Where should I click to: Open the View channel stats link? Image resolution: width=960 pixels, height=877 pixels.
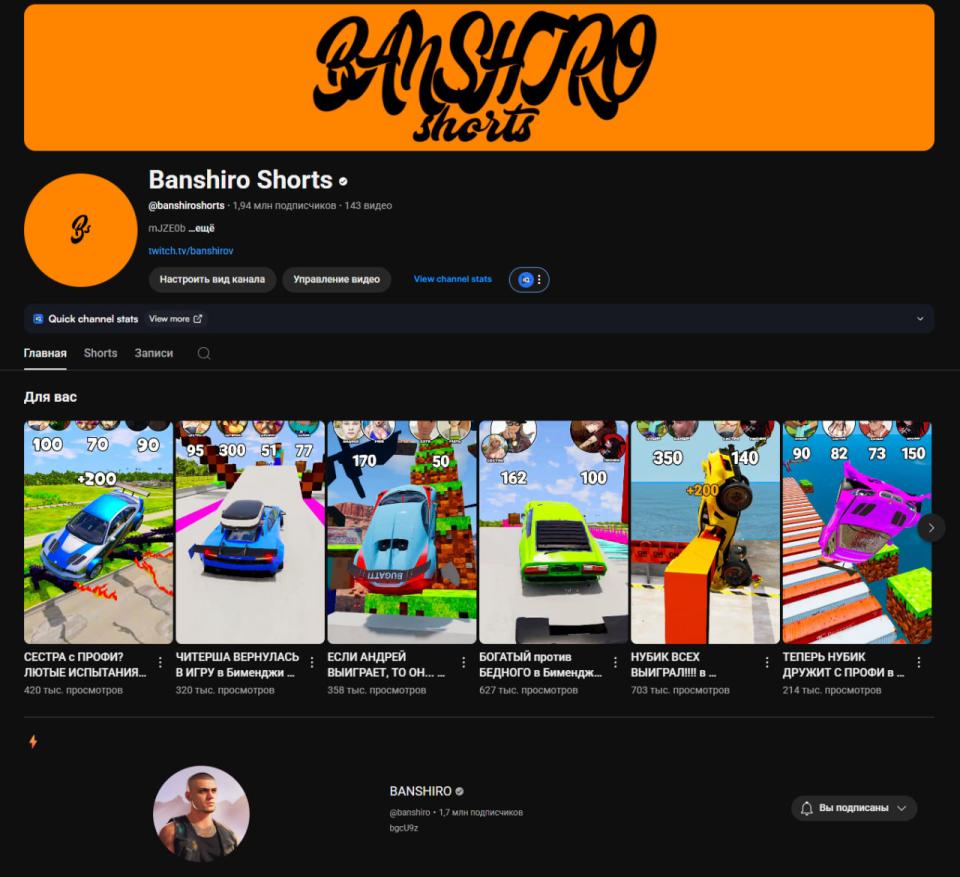(x=453, y=279)
